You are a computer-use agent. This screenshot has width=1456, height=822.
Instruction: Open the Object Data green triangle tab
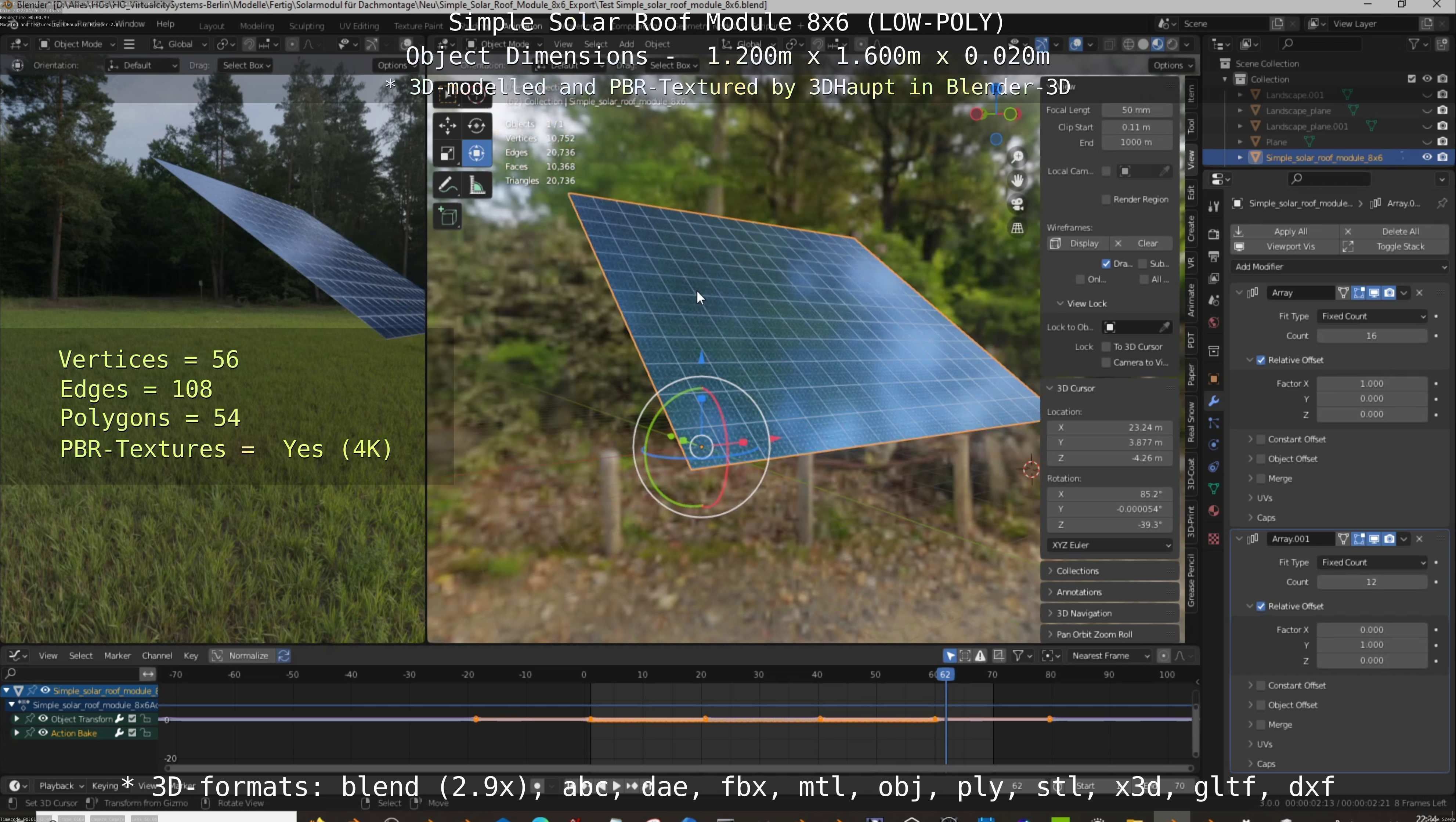(1214, 489)
